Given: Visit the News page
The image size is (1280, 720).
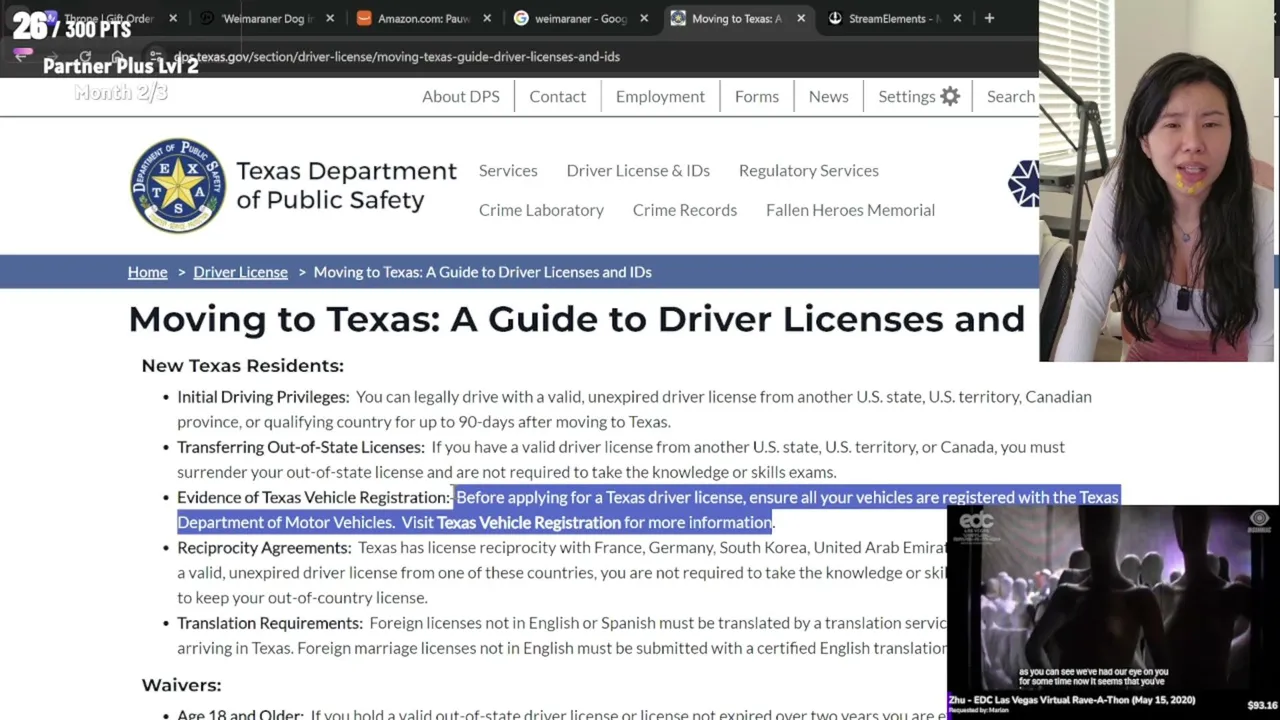Looking at the screenshot, I should [828, 97].
